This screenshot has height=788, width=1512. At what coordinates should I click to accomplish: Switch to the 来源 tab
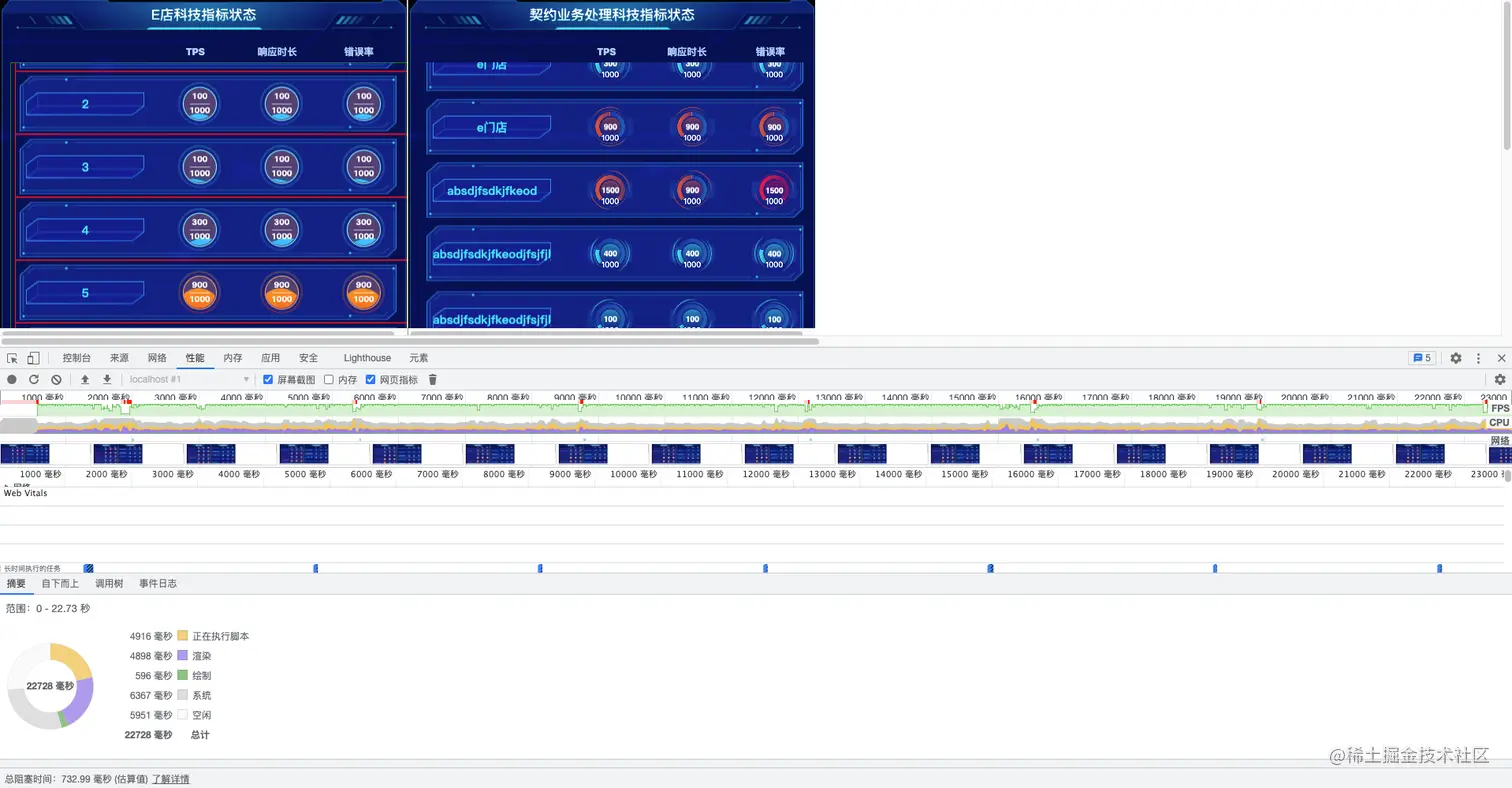[x=119, y=358]
